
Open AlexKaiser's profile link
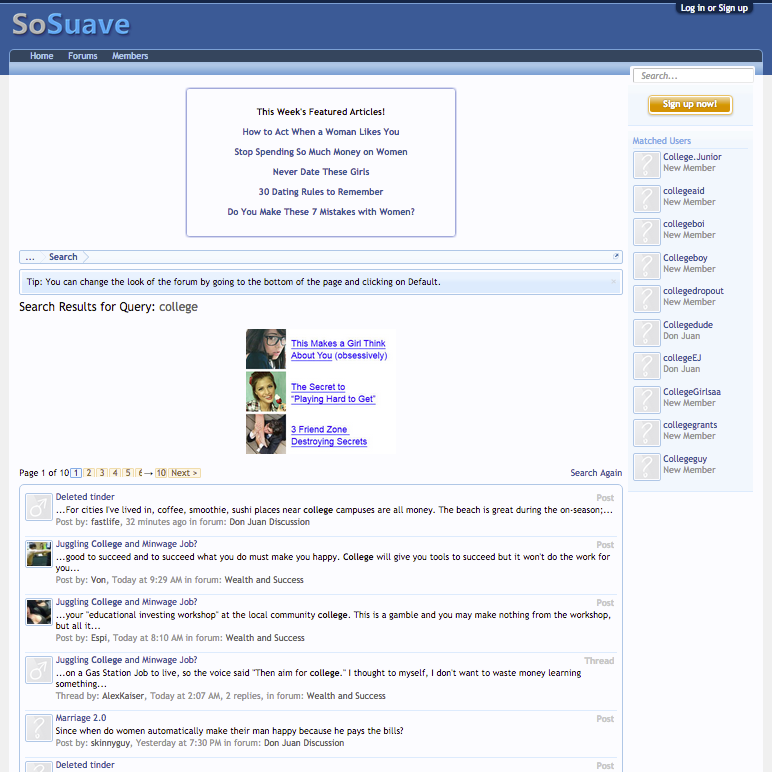pyautogui.click(x=123, y=696)
